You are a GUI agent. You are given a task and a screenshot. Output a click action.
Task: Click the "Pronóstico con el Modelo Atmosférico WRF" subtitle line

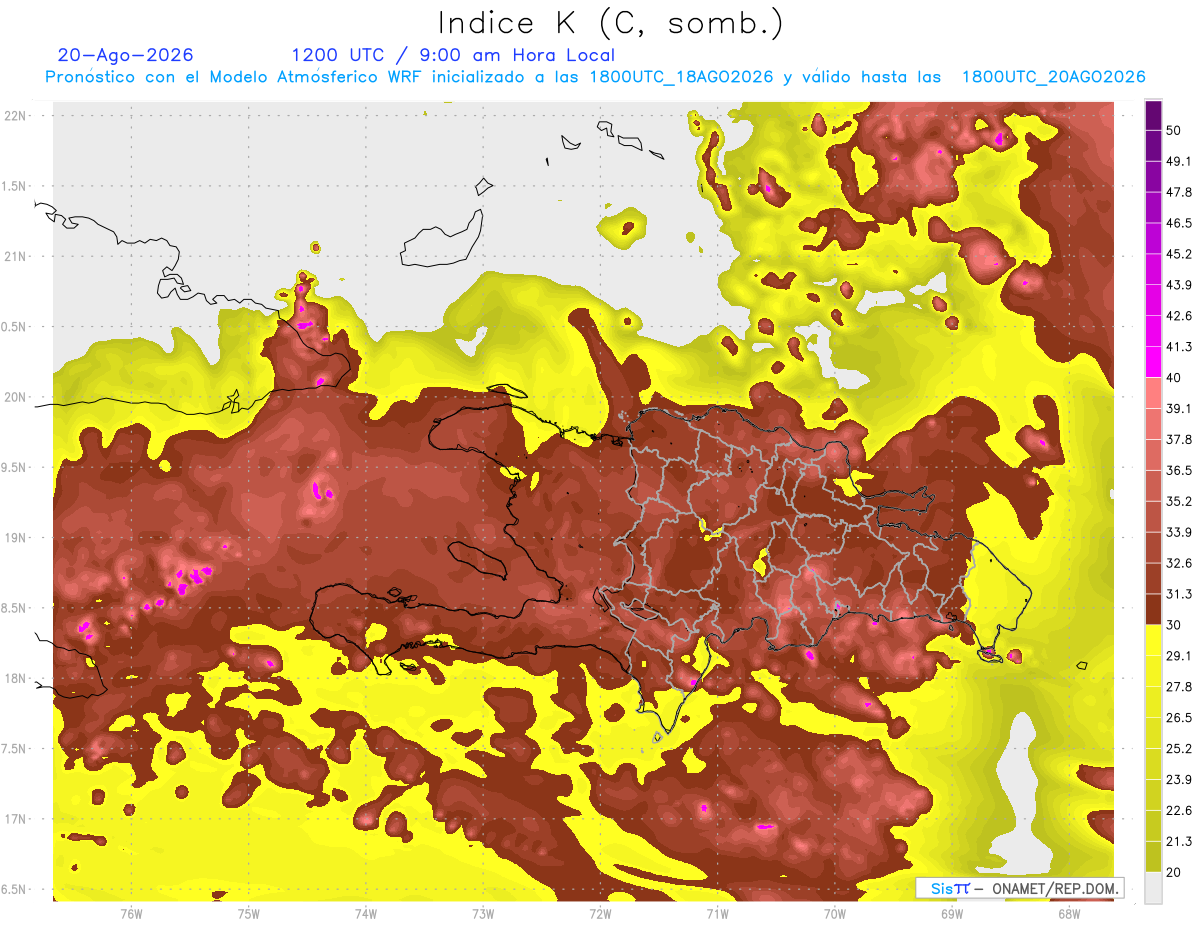[x=595, y=77]
